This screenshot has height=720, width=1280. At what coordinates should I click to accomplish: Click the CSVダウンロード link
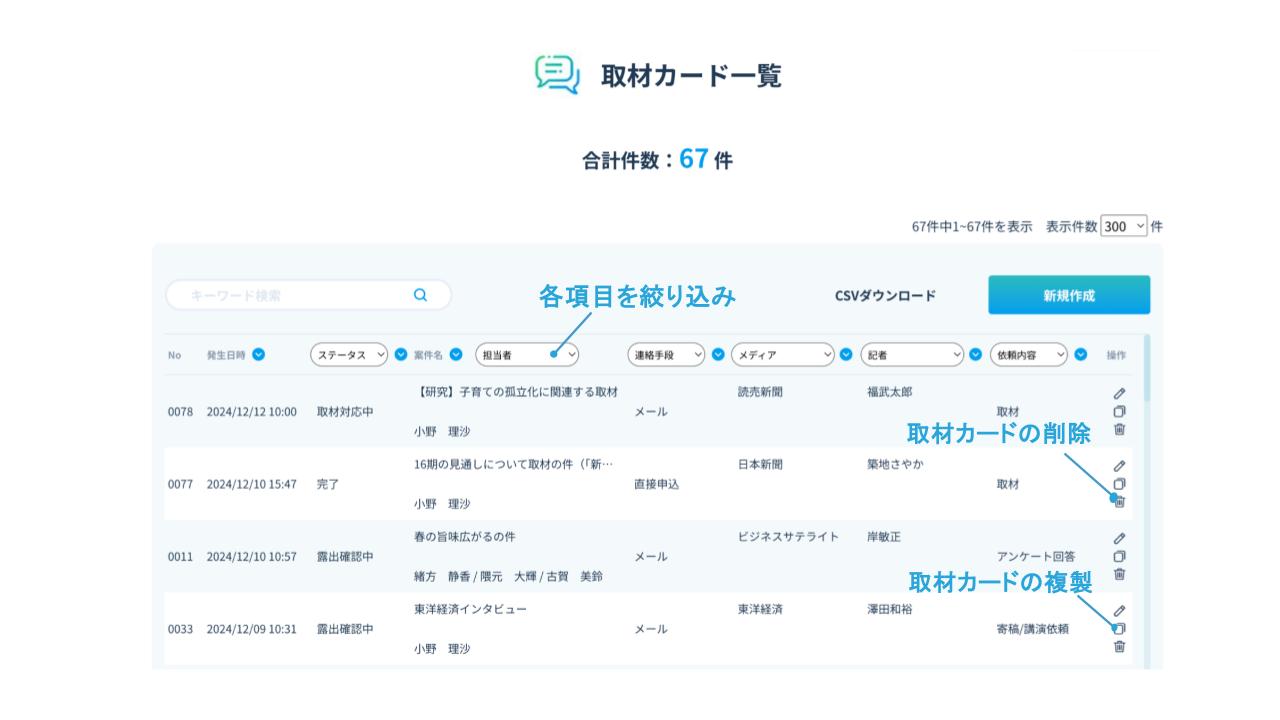coord(885,296)
